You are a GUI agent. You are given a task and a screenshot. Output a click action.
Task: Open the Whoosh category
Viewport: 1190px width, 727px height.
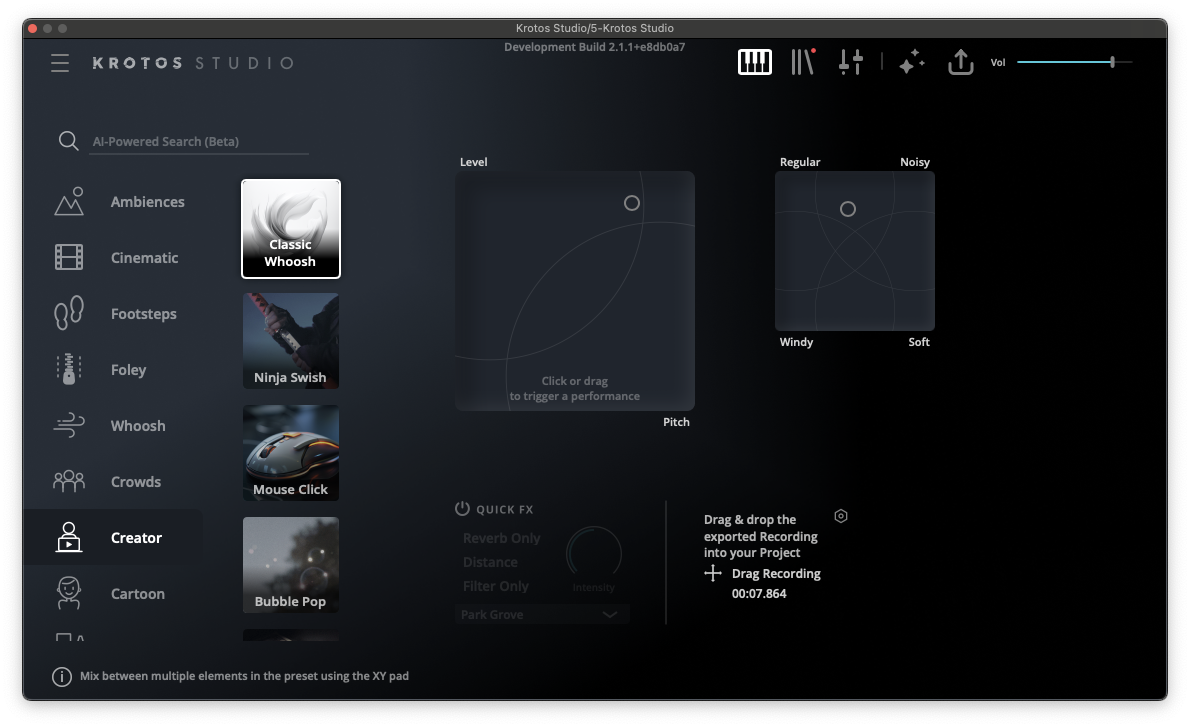coord(138,426)
